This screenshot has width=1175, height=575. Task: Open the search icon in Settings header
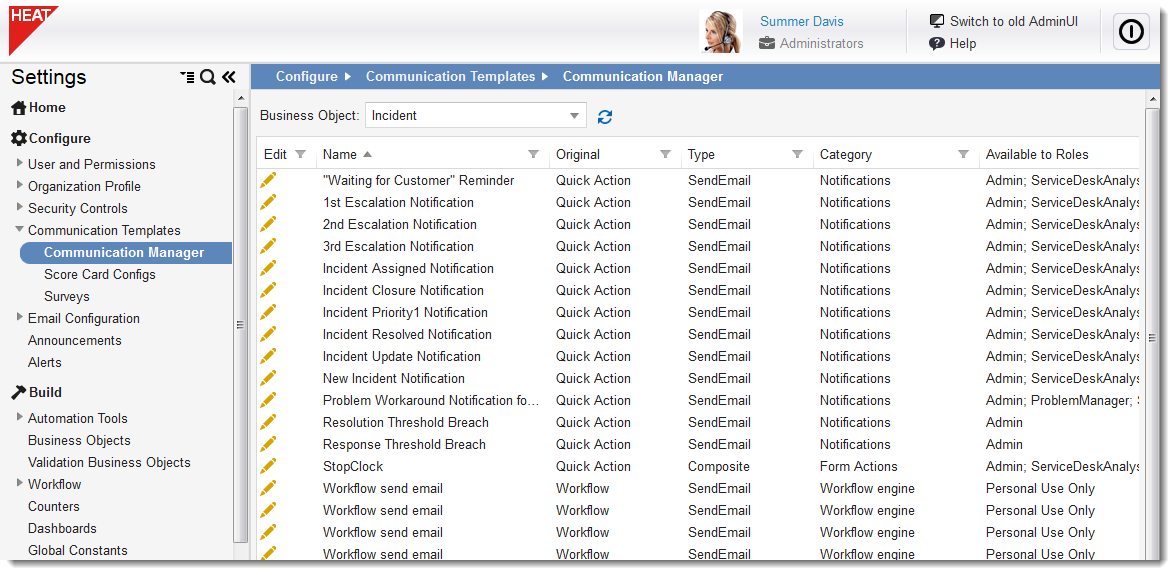point(208,76)
